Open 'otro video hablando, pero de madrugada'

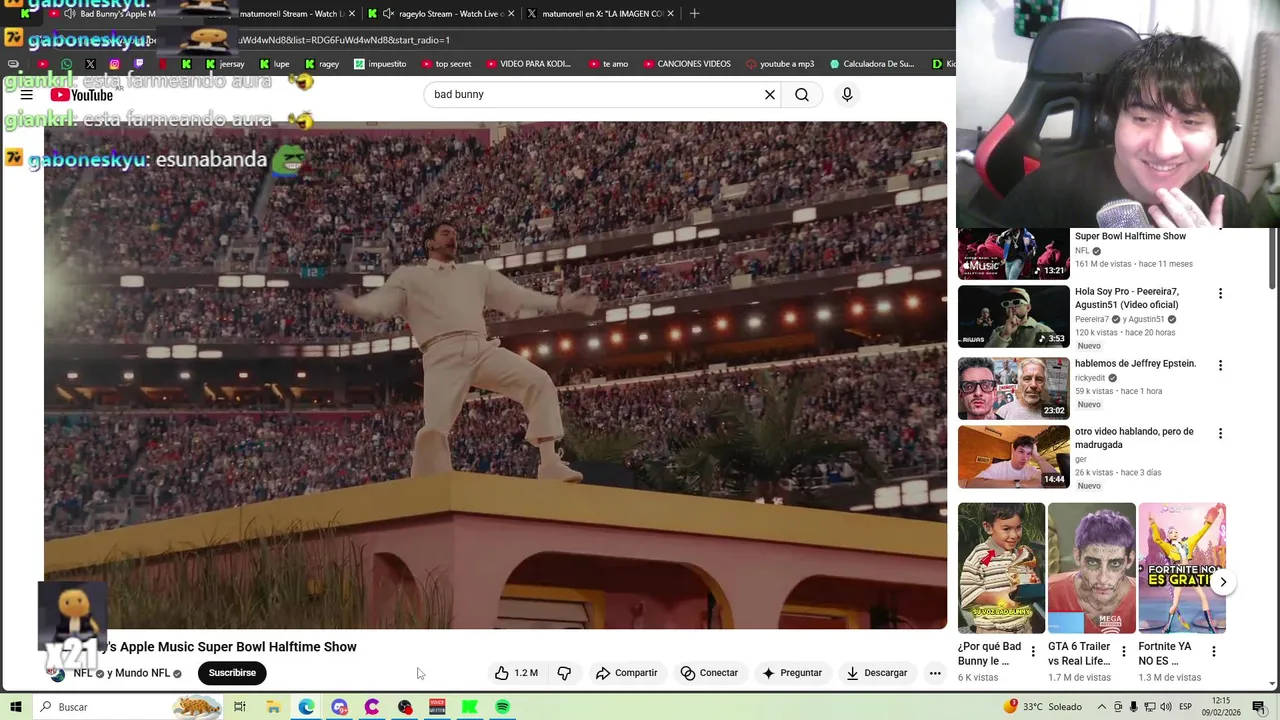pyautogui.click(x=1134, y=438)
